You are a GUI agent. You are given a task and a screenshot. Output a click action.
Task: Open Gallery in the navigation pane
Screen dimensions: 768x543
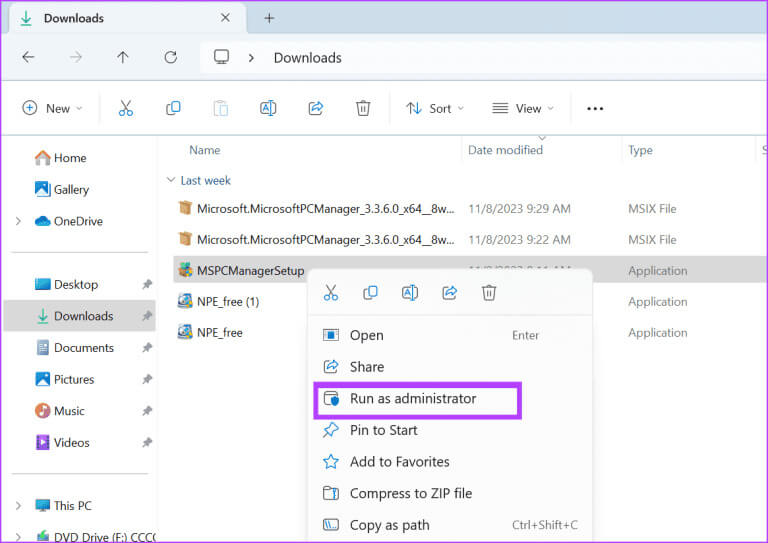[x=62, y=189]
